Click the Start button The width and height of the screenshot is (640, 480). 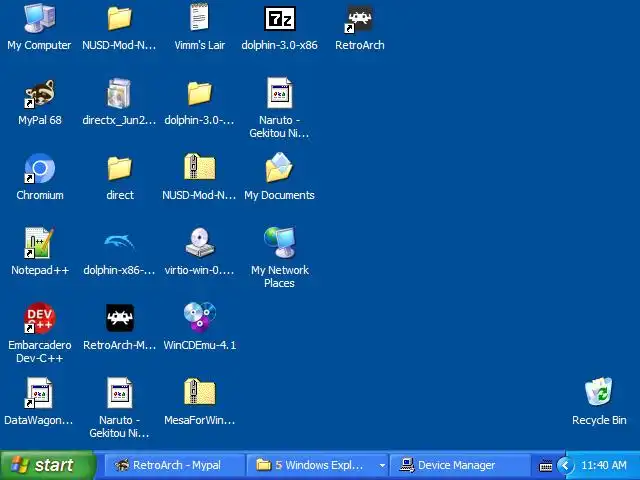coord(47,465)
